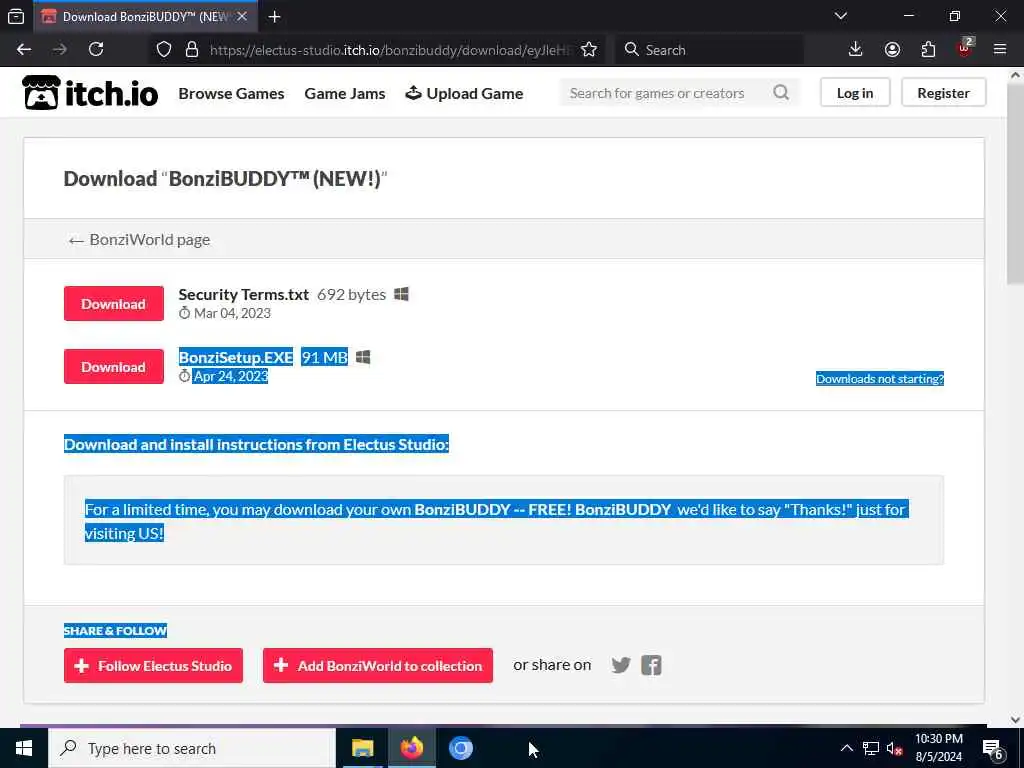1024x768 pixels.
Task: Click the Register button
Action: (x=943, y=93)
